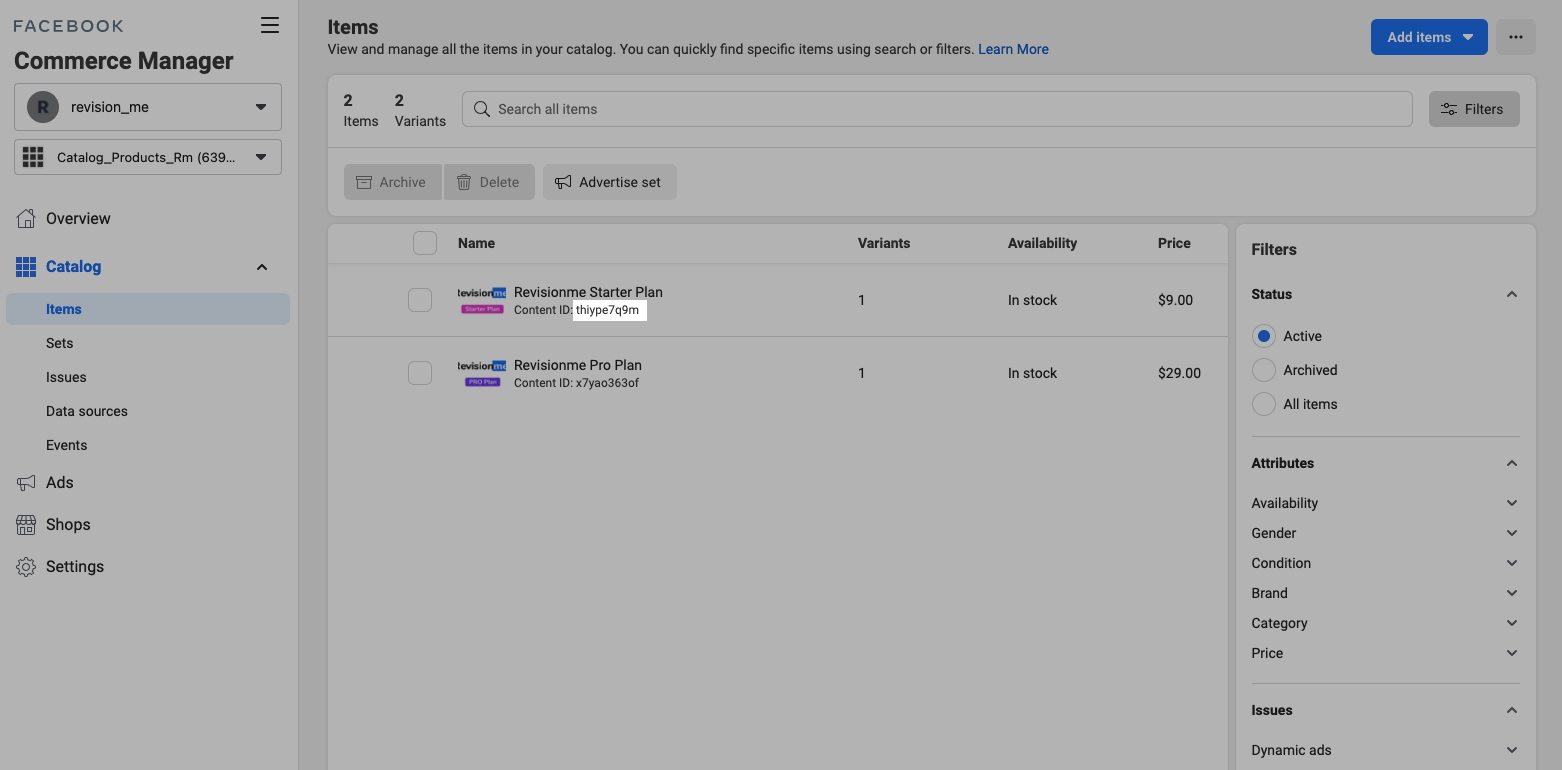This screenshot has height=770, width=1562.
Task: Expand the Availability attribute filter
Action: (x=1385, y=503)
